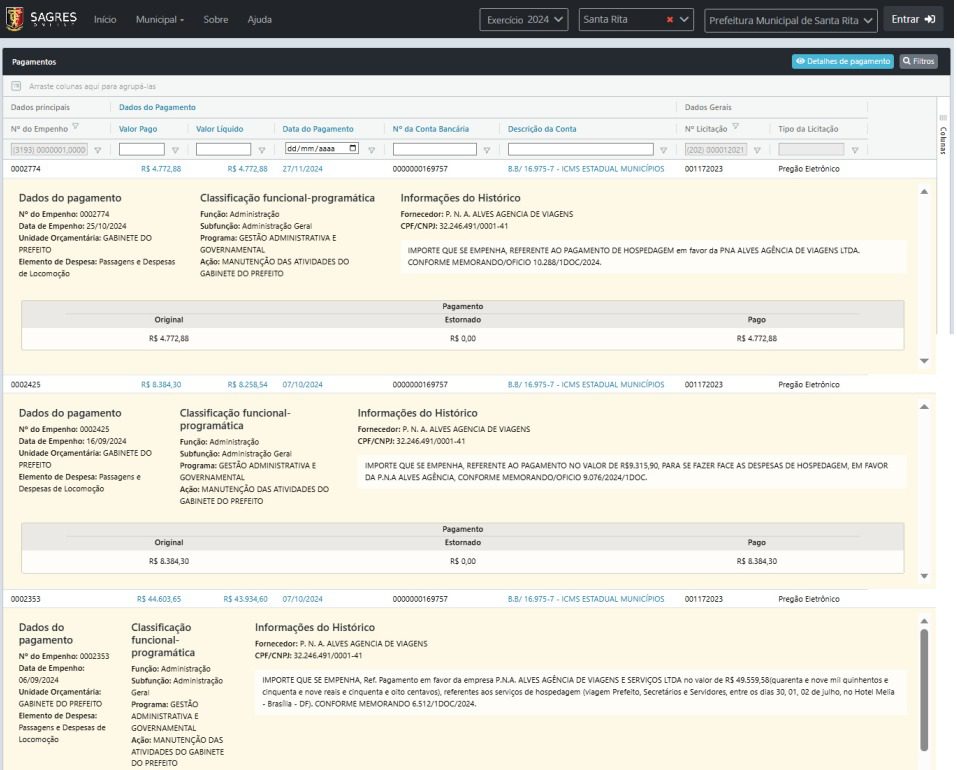The height and width of the screenshot is (770, 957).
Task: Sort by Valor Líquido column header
Action: 219,129
